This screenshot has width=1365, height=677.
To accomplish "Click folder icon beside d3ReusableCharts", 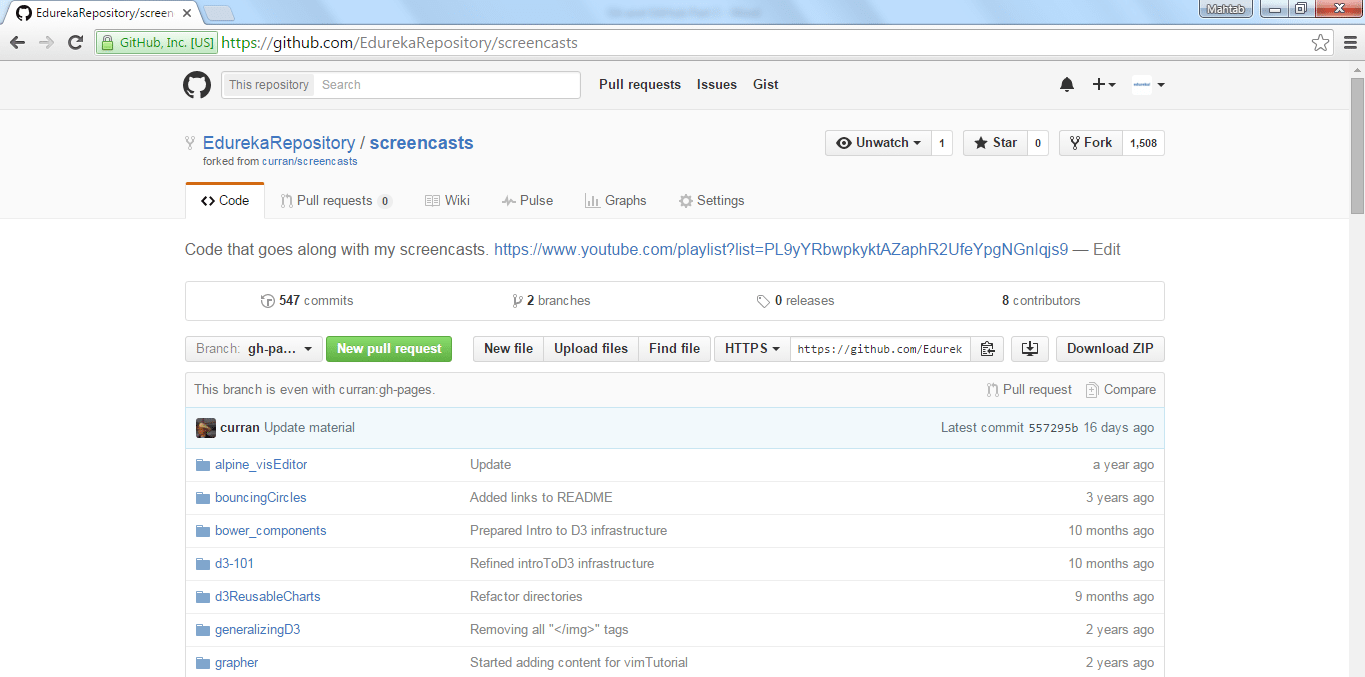I will [203, 597].
